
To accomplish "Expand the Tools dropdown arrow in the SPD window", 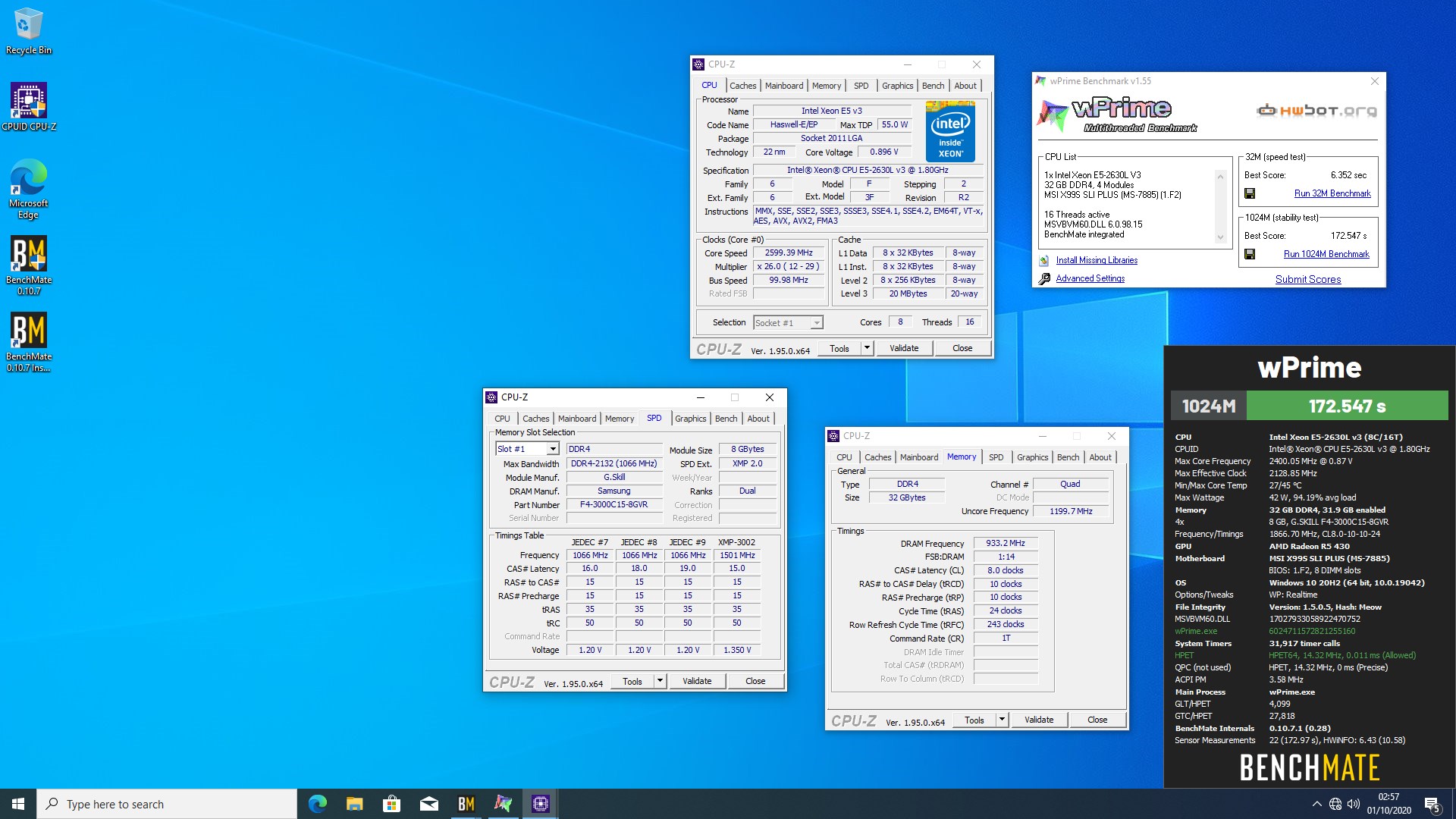I will (x=660, y=681).
